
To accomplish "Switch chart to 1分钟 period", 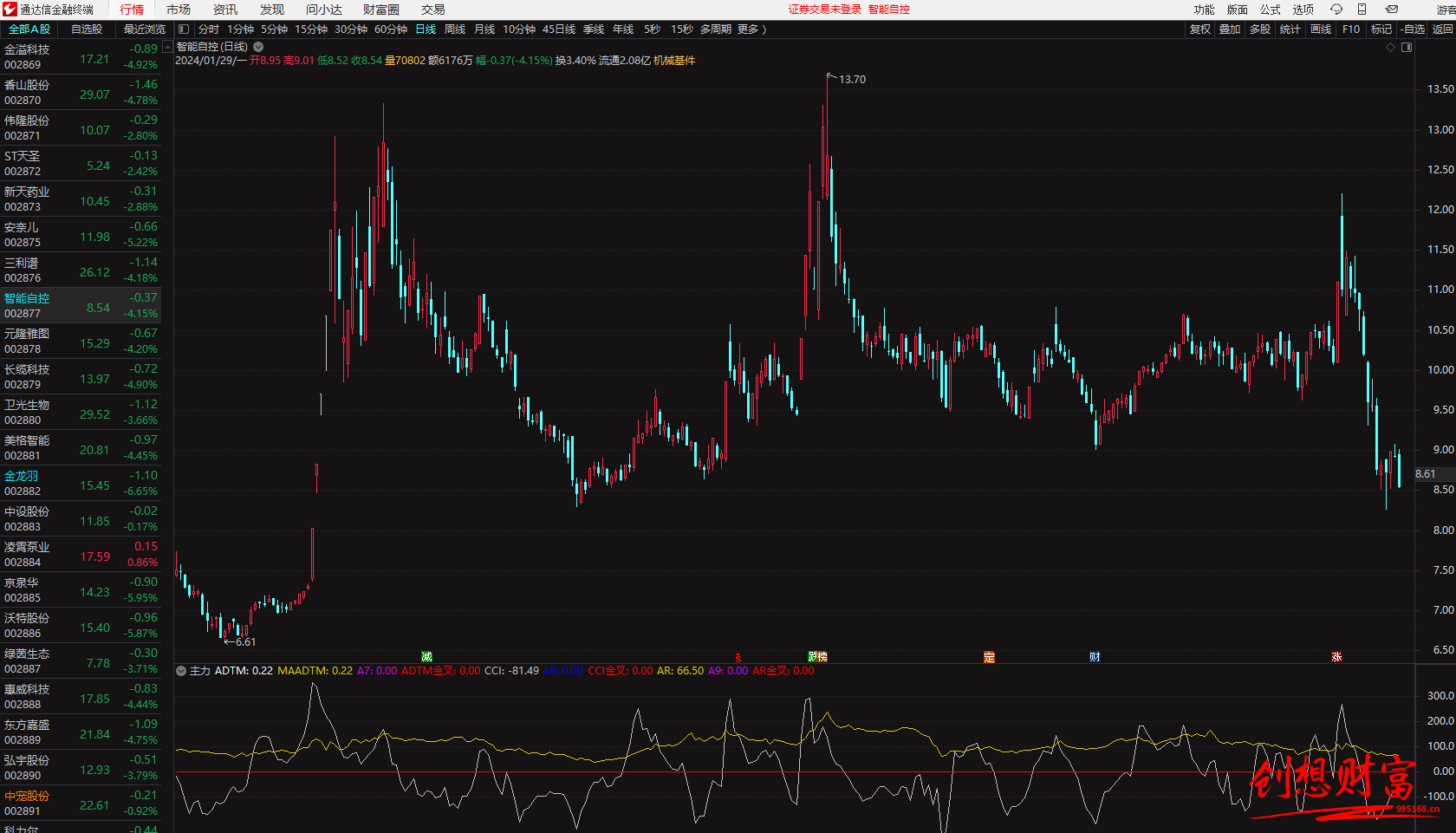I will pyautogui.click(x=240, y=29).
